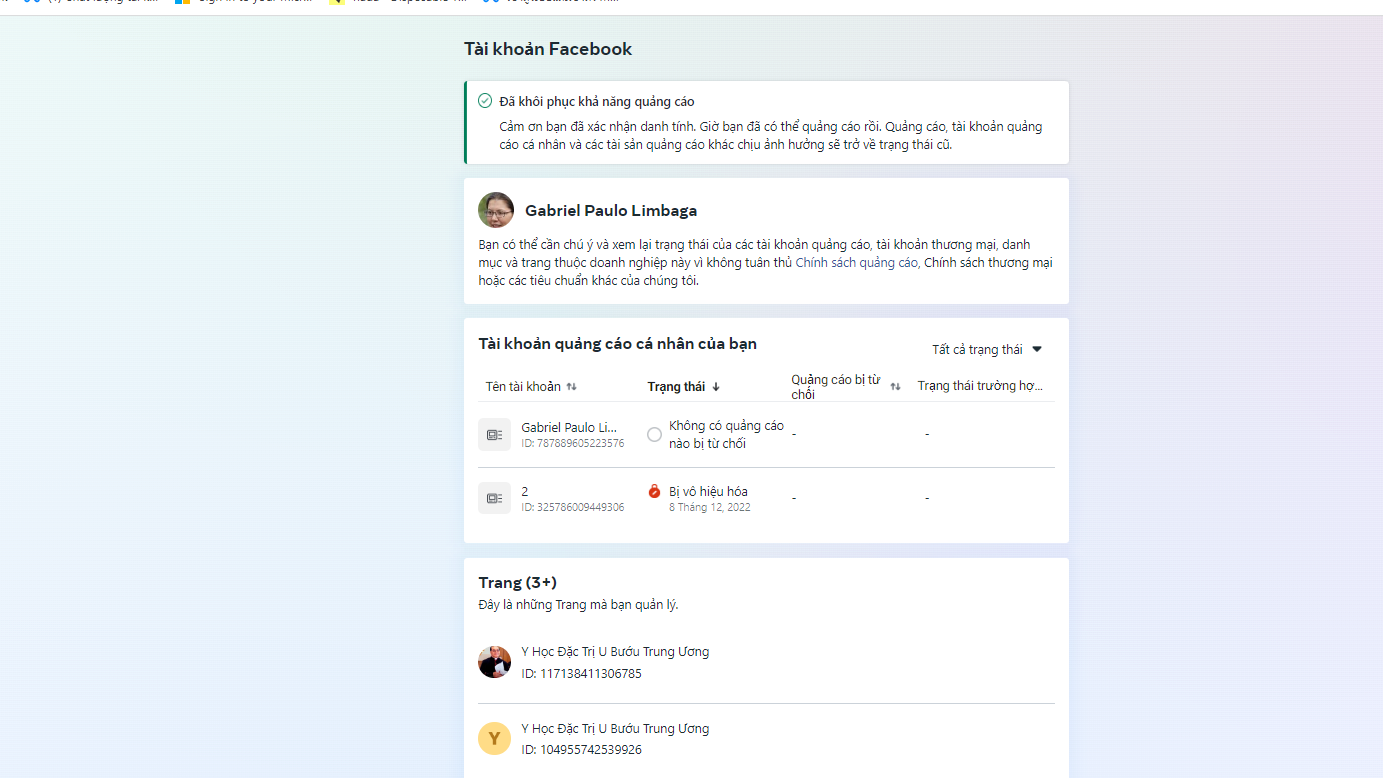Click the Trang (3+) section heading
This screenshot has height=778, width=1383.
pos(518,583)
